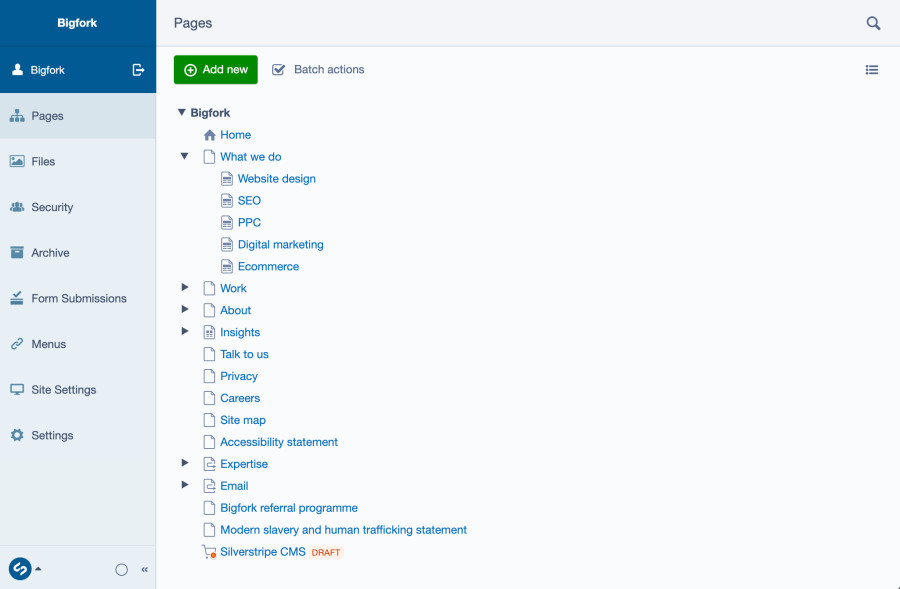Collapse the What we do section
This screenshot has width=900, height=589.
(184, 156)
